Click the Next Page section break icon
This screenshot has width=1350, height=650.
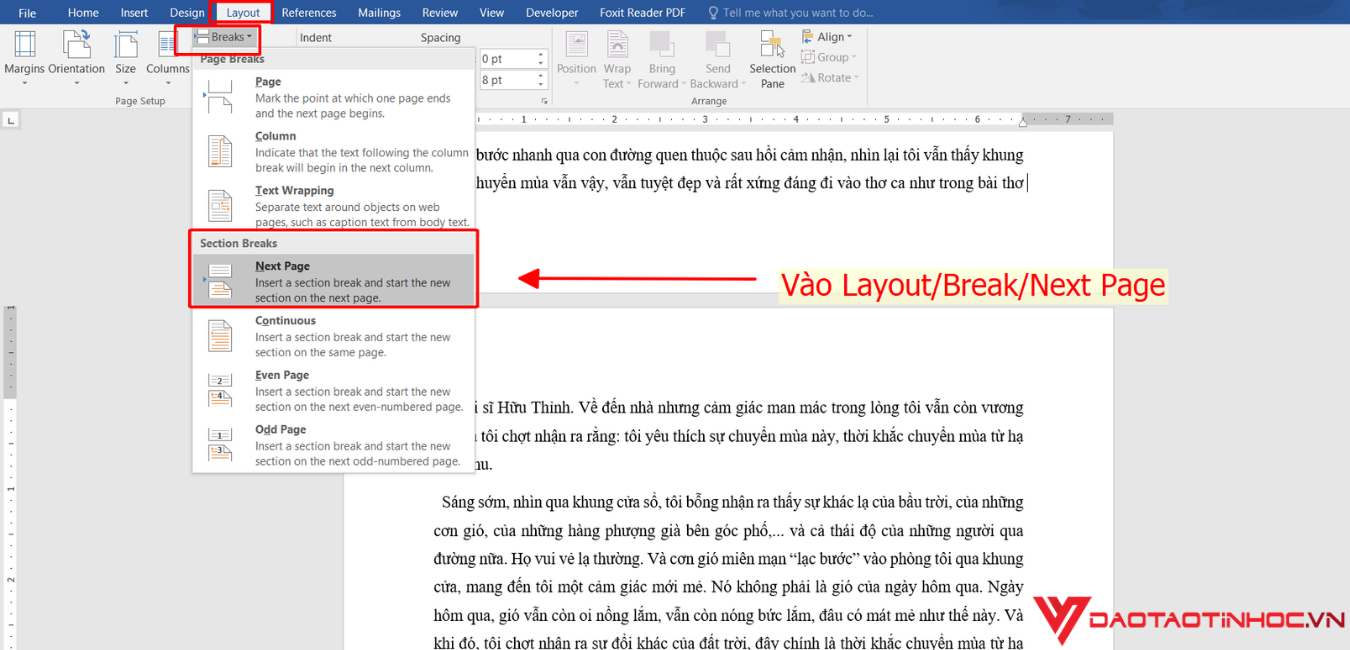(x=219, y=281)
